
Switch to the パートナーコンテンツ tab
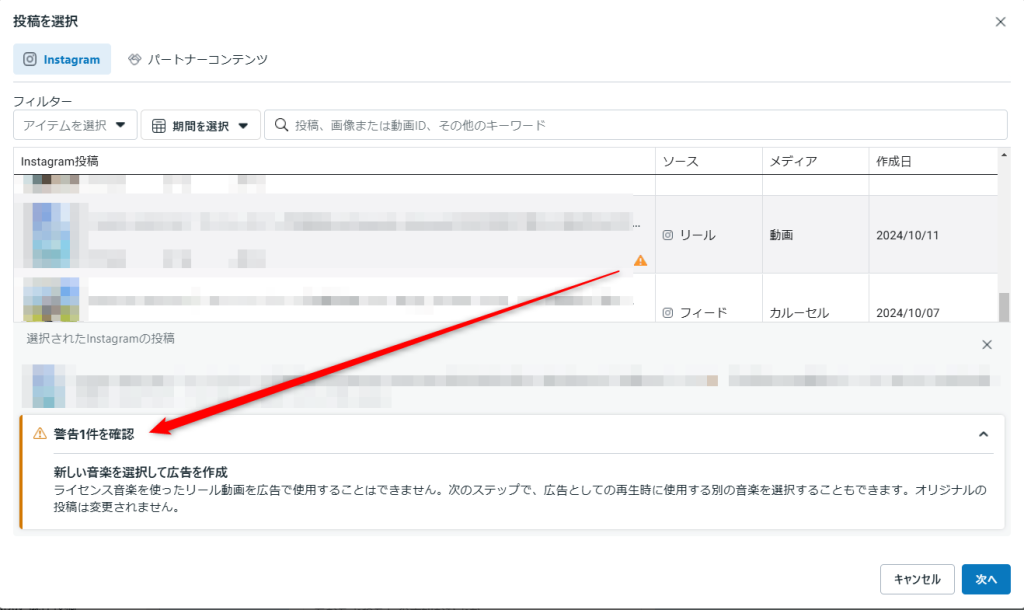pyautogui.click(x=198, y=59)
